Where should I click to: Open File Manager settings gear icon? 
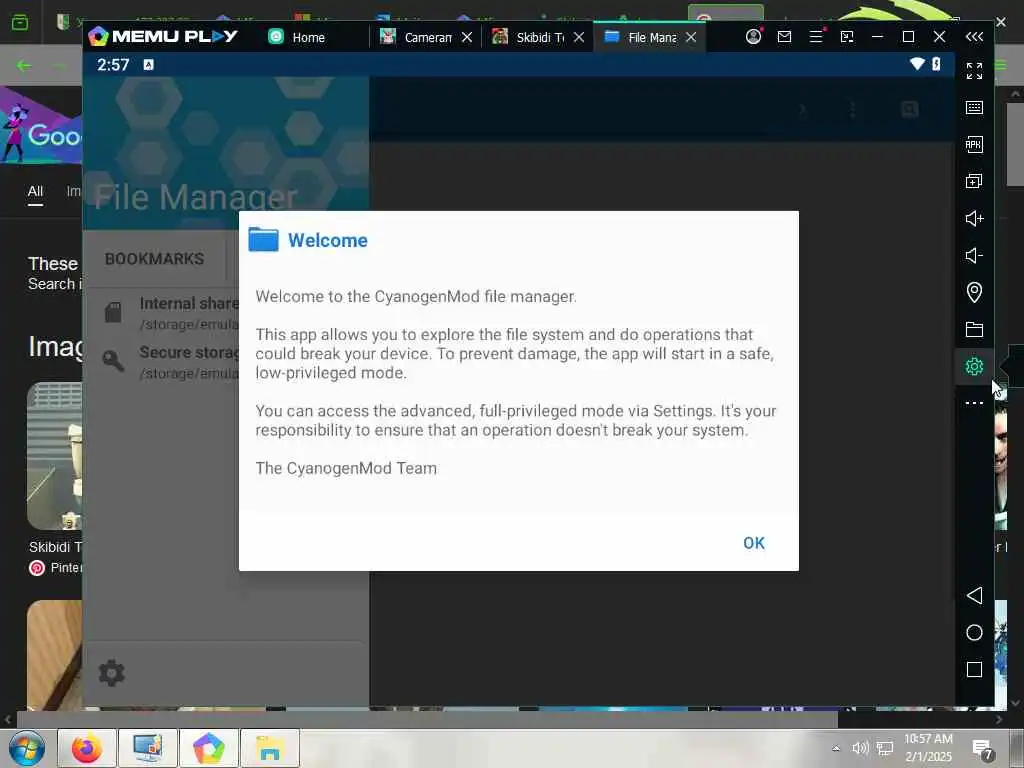pos(112,673)
